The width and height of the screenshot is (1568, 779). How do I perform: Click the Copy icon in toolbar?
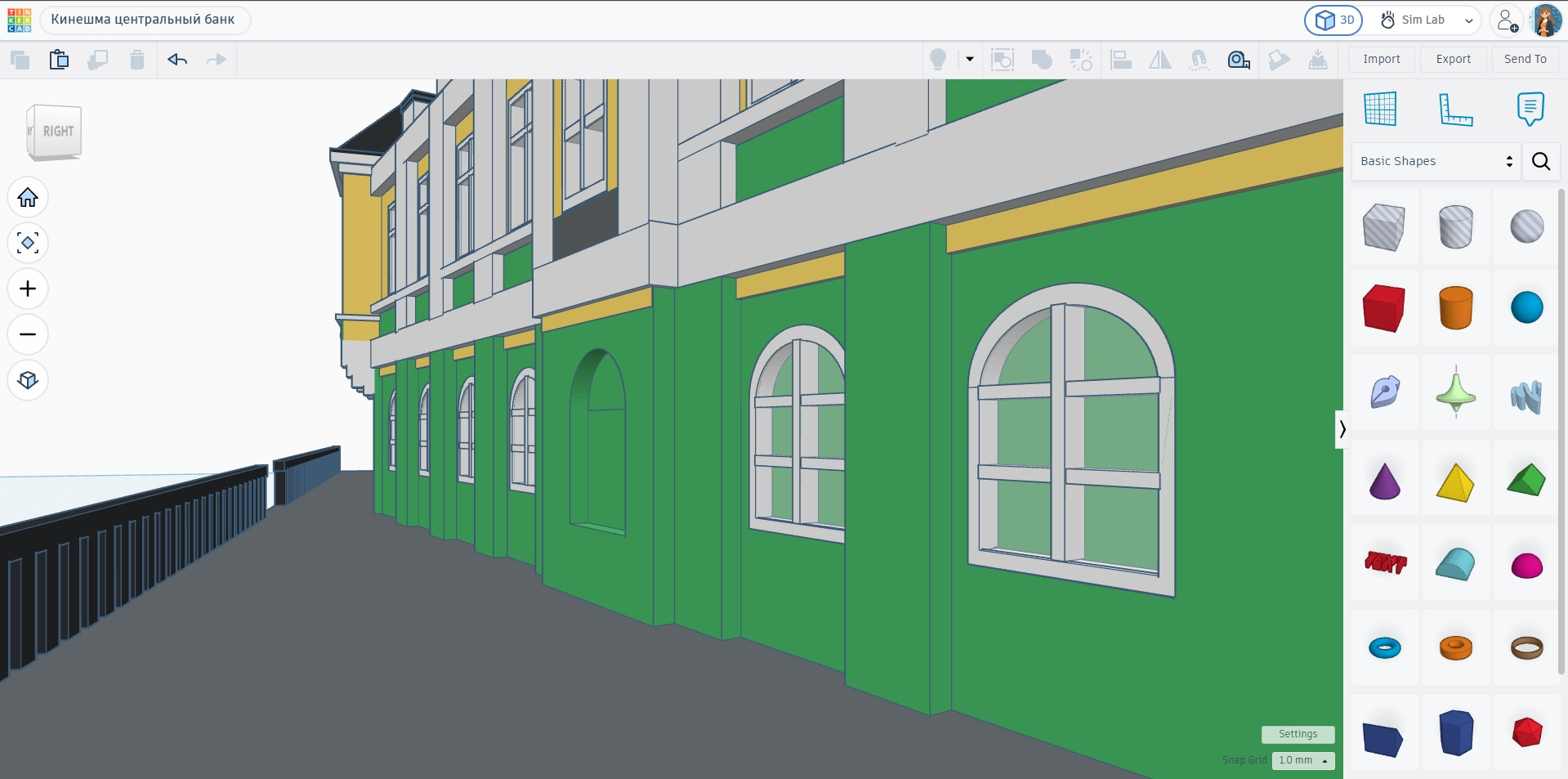pyautogui.click(x=20, y=60)
